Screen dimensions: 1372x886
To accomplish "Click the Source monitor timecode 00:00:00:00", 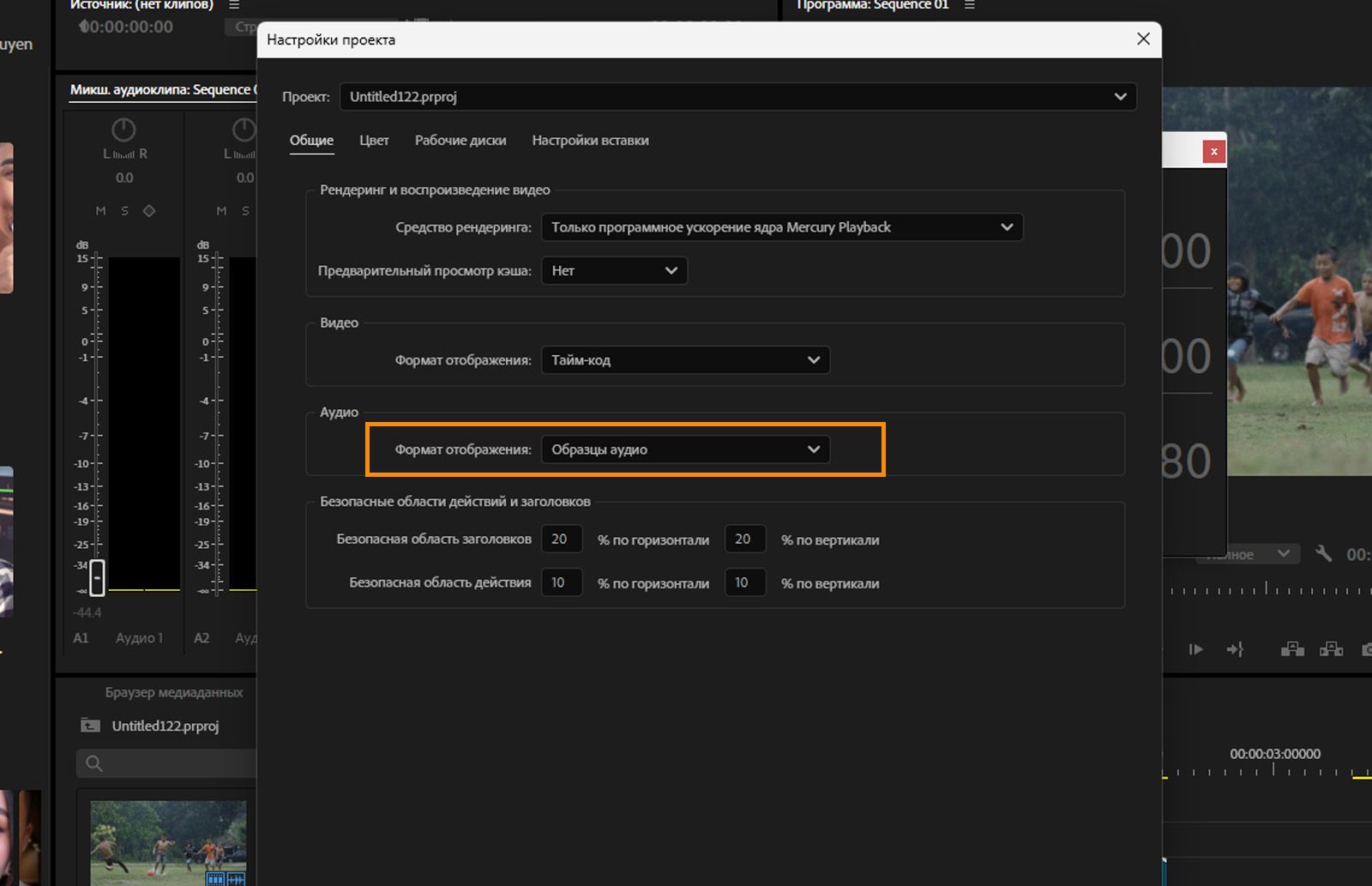I will tap(126, 27).
